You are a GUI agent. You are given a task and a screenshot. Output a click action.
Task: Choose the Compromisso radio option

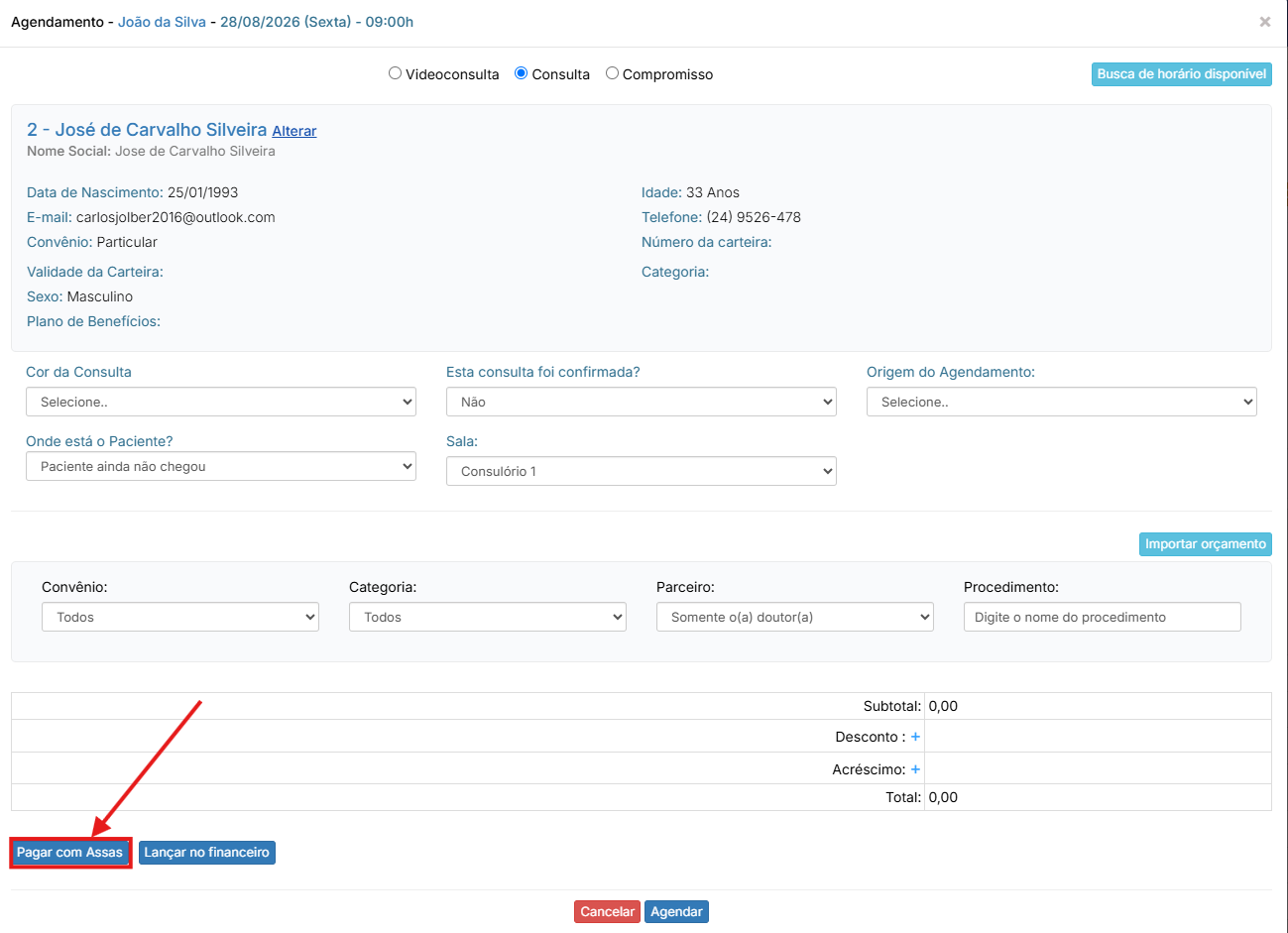[x=612, y=73]
